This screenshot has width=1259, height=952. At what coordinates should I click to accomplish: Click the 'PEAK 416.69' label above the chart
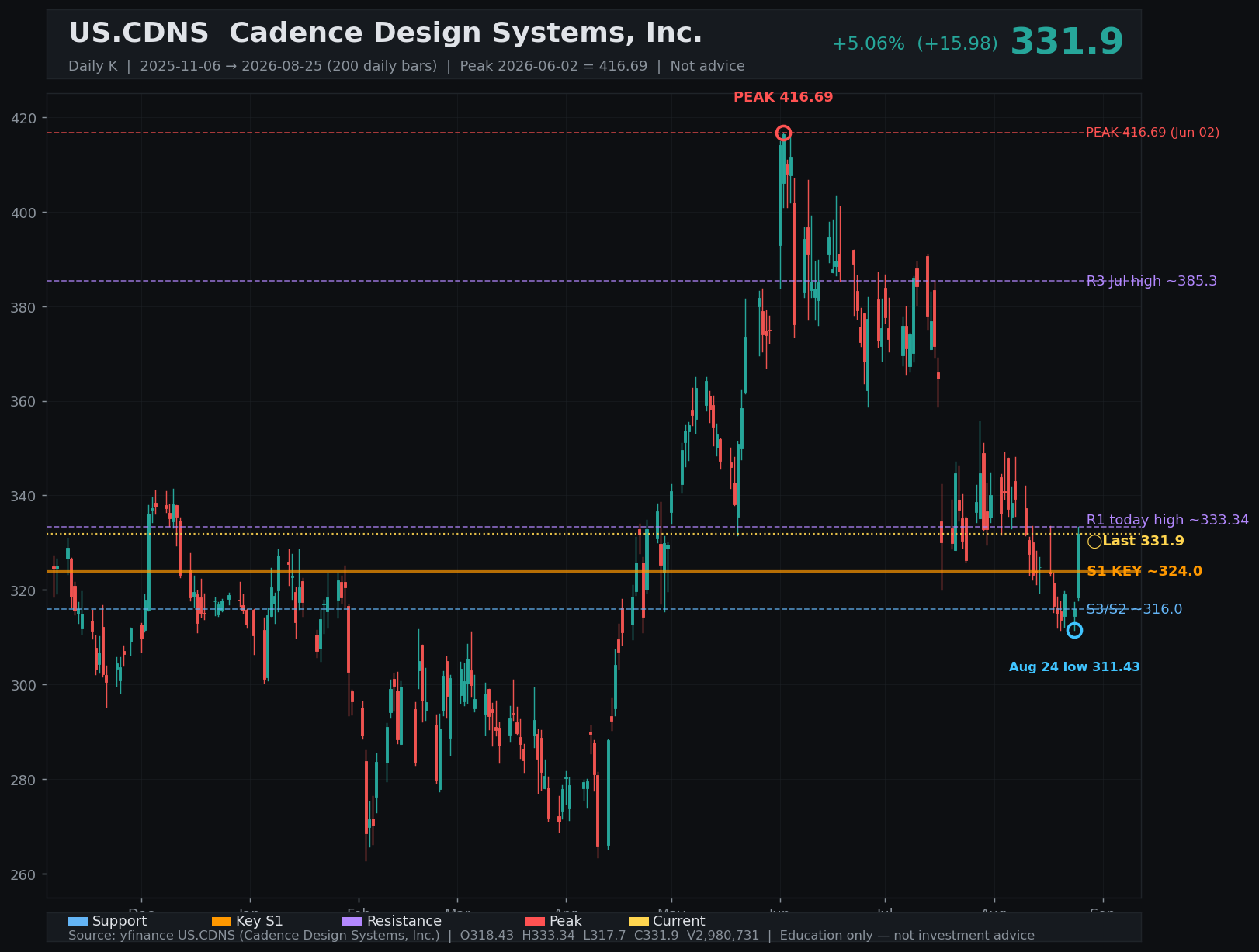click(x=783, y=98)
